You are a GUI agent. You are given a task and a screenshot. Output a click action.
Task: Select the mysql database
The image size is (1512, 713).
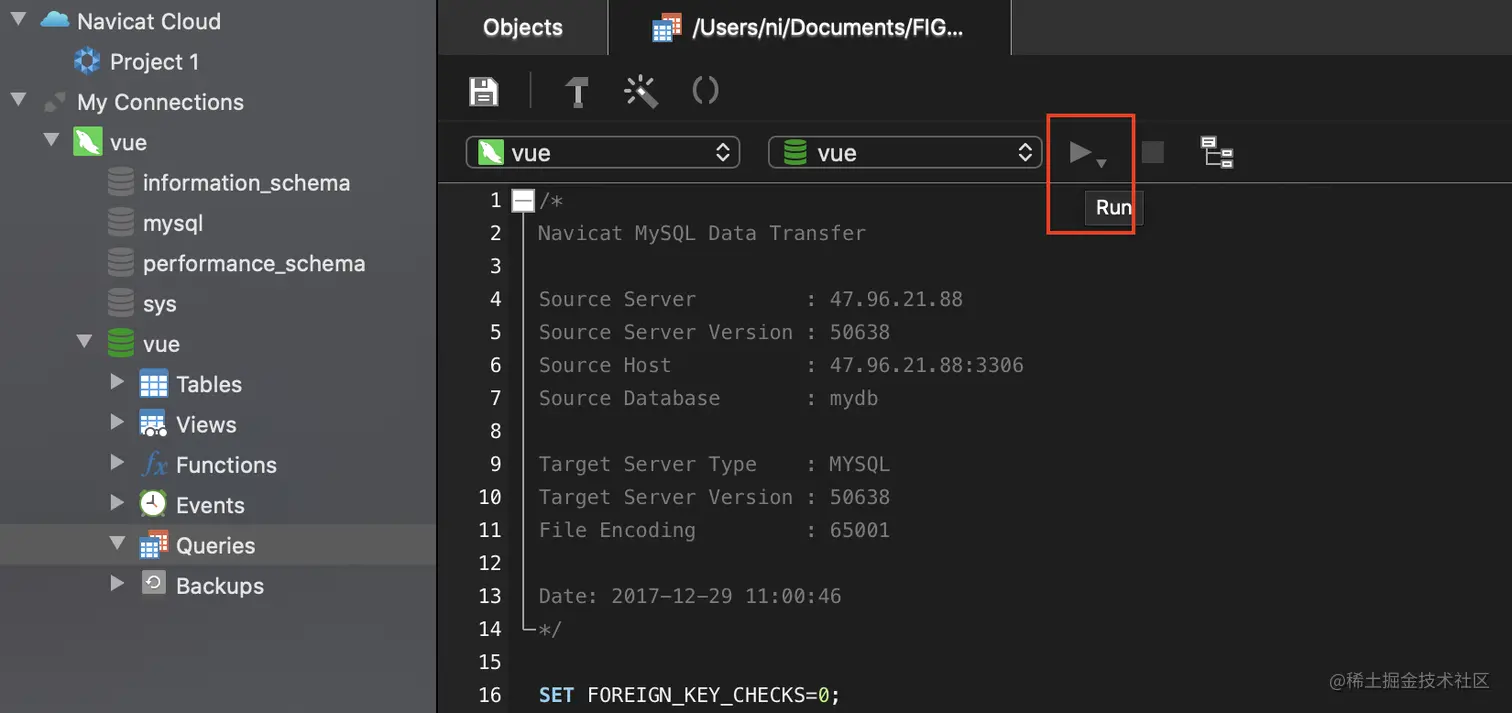pos(173,223)
